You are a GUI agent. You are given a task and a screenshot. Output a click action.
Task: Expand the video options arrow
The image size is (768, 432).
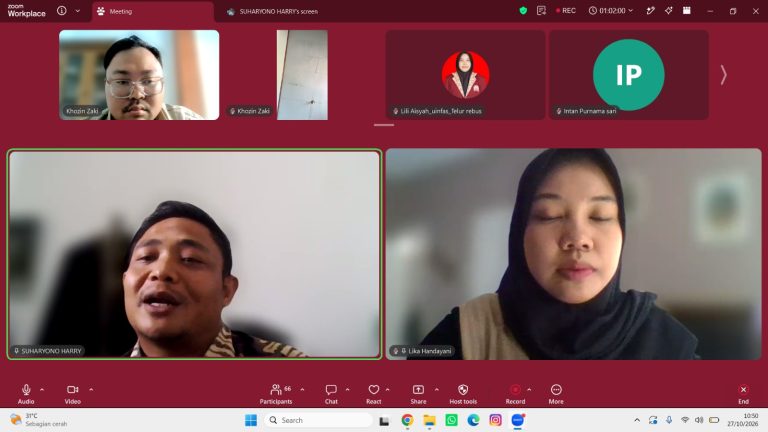pyautogui.click(x=91, y=390)
